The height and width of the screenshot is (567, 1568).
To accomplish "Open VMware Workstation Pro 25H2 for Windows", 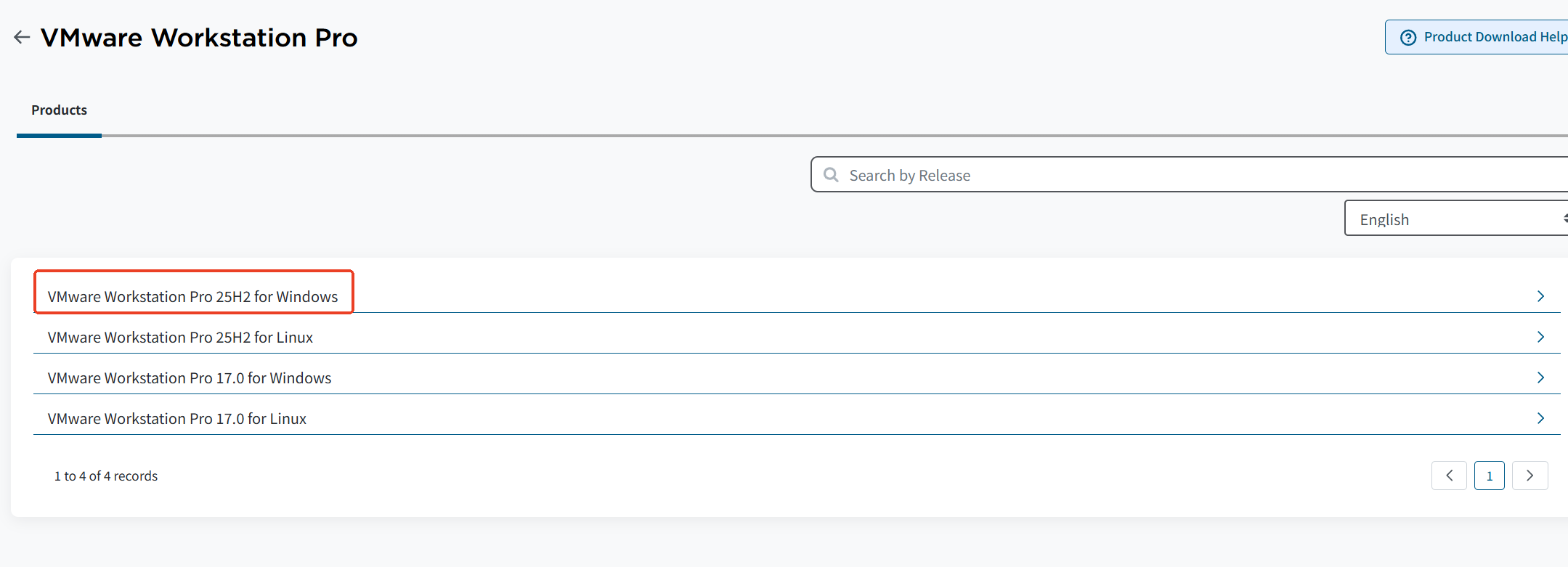I will (192, 297).
